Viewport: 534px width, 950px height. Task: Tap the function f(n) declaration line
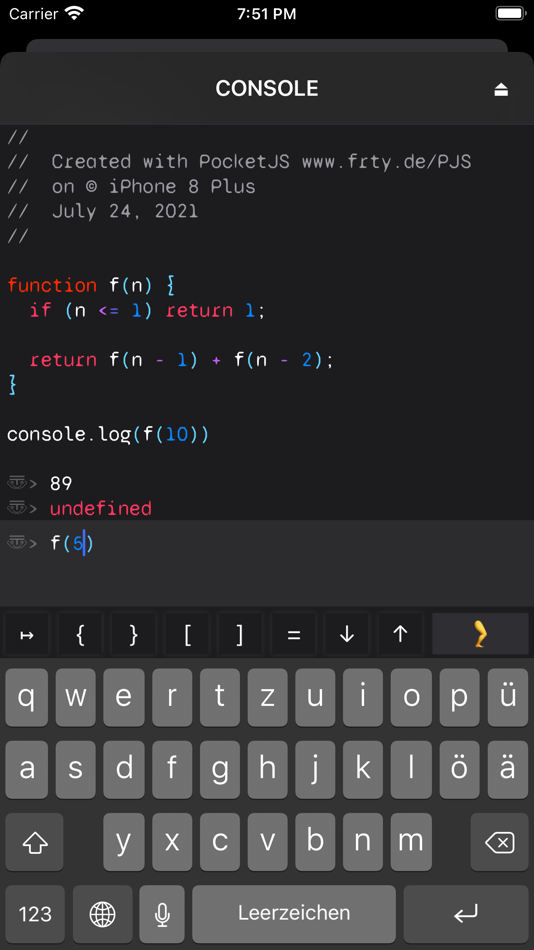(x=91, y=285)
